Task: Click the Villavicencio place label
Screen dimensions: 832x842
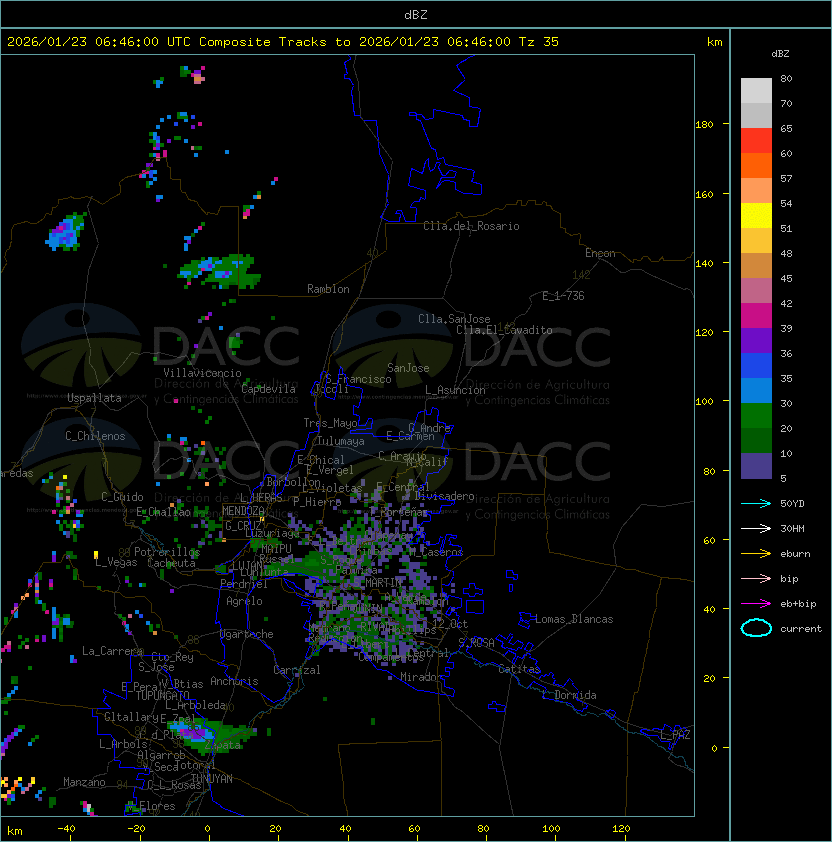Action: pos(202,373)
